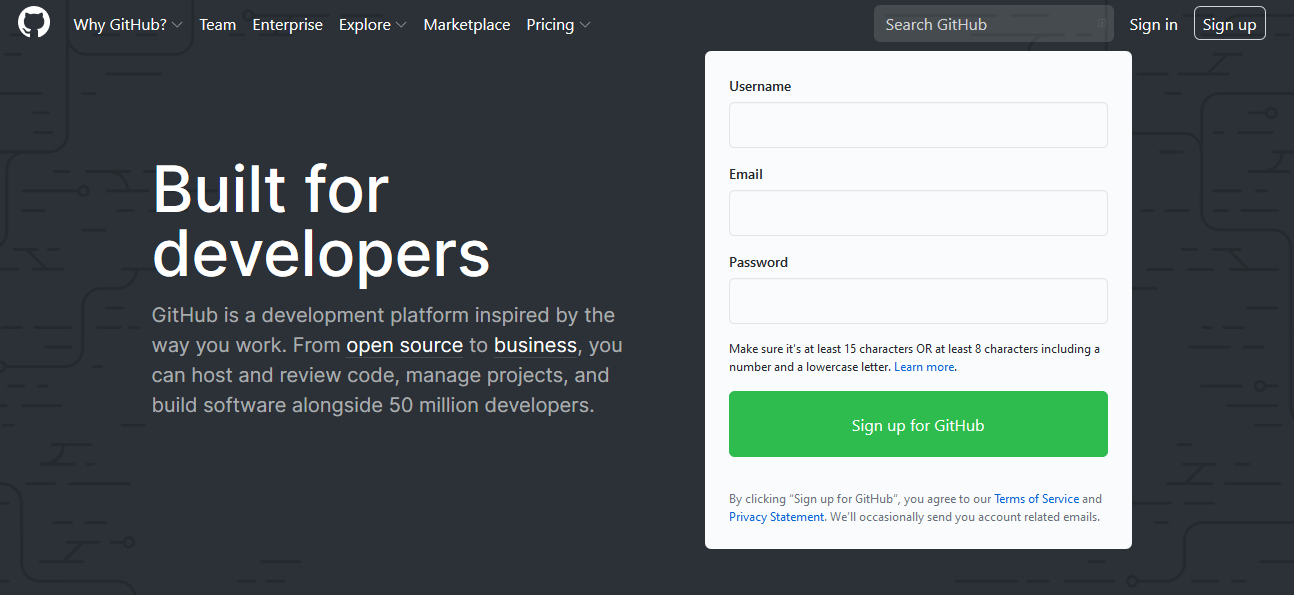1294x595 pixels.
Task: Open the Terms of Service link
Action: [1036, 498]
